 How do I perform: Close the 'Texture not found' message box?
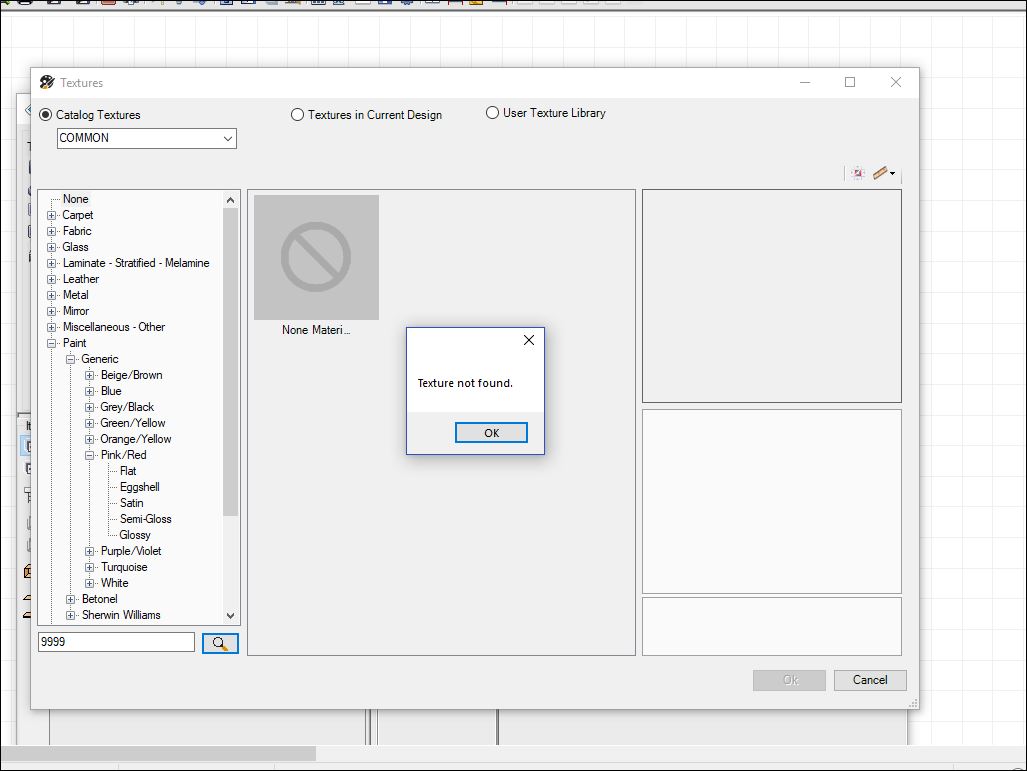(x=529, y=340)
